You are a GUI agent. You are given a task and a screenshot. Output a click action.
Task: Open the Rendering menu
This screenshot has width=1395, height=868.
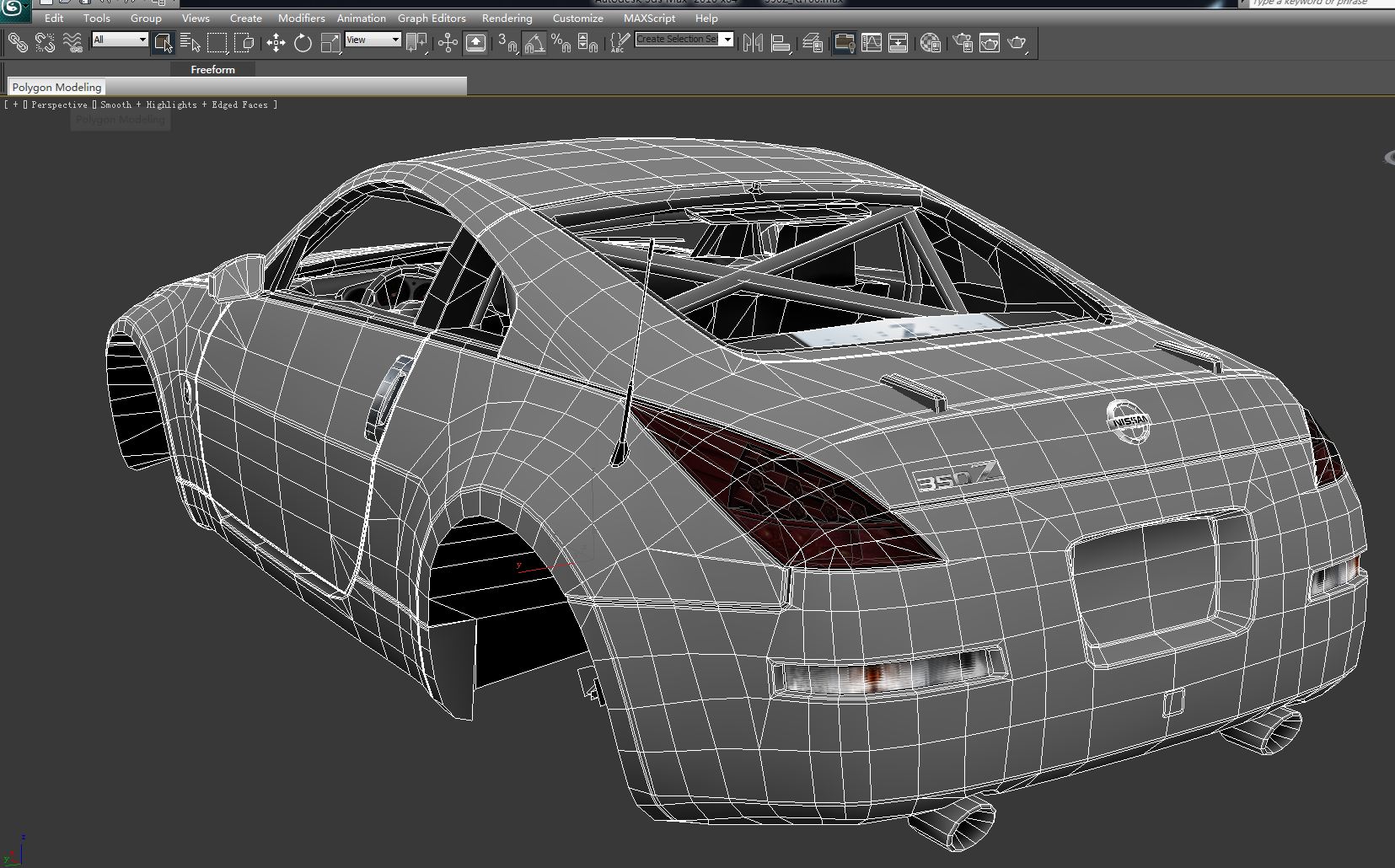(x=507, y=18)
